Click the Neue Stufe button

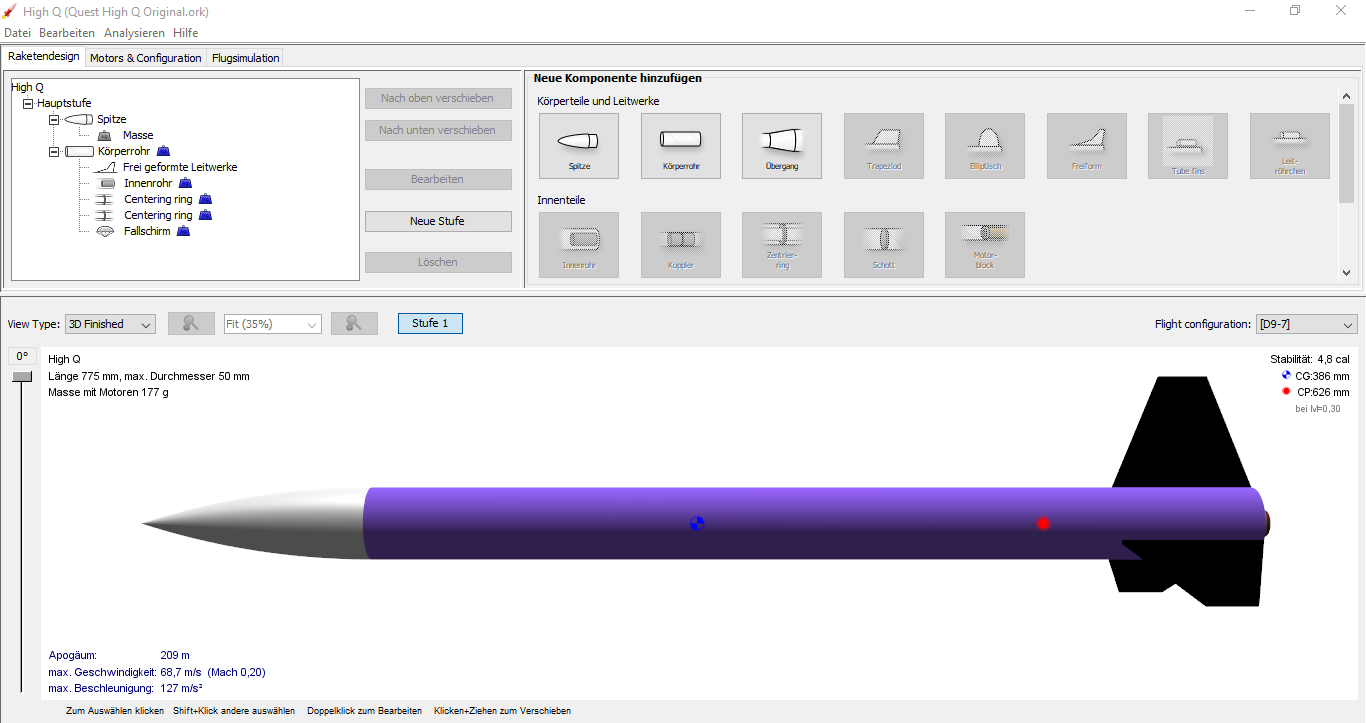click(437, 221)
